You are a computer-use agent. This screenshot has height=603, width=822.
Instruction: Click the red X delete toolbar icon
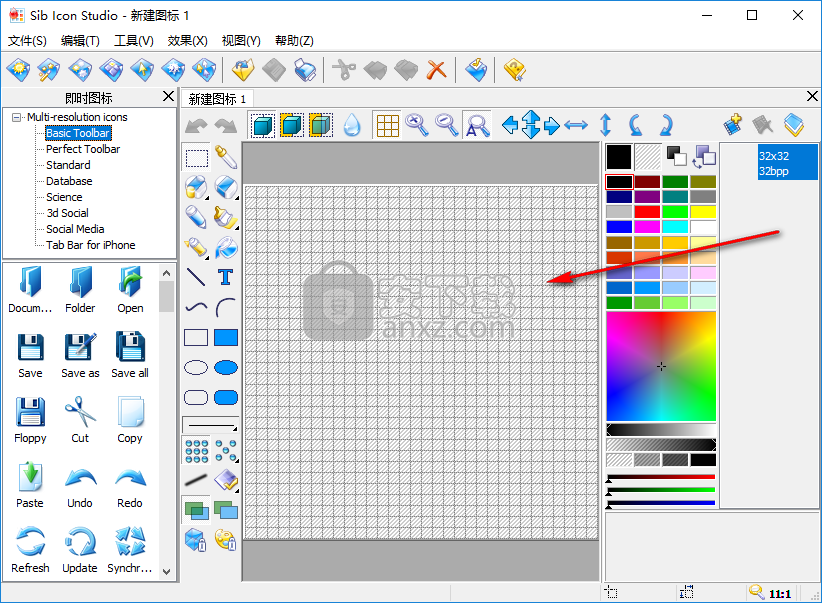[436, 70]
